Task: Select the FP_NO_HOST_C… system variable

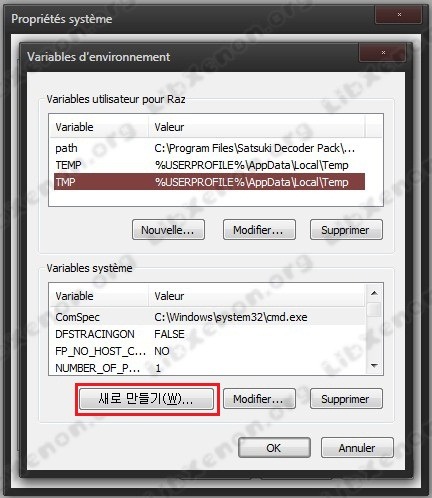Action: click(x=209, y=351)
